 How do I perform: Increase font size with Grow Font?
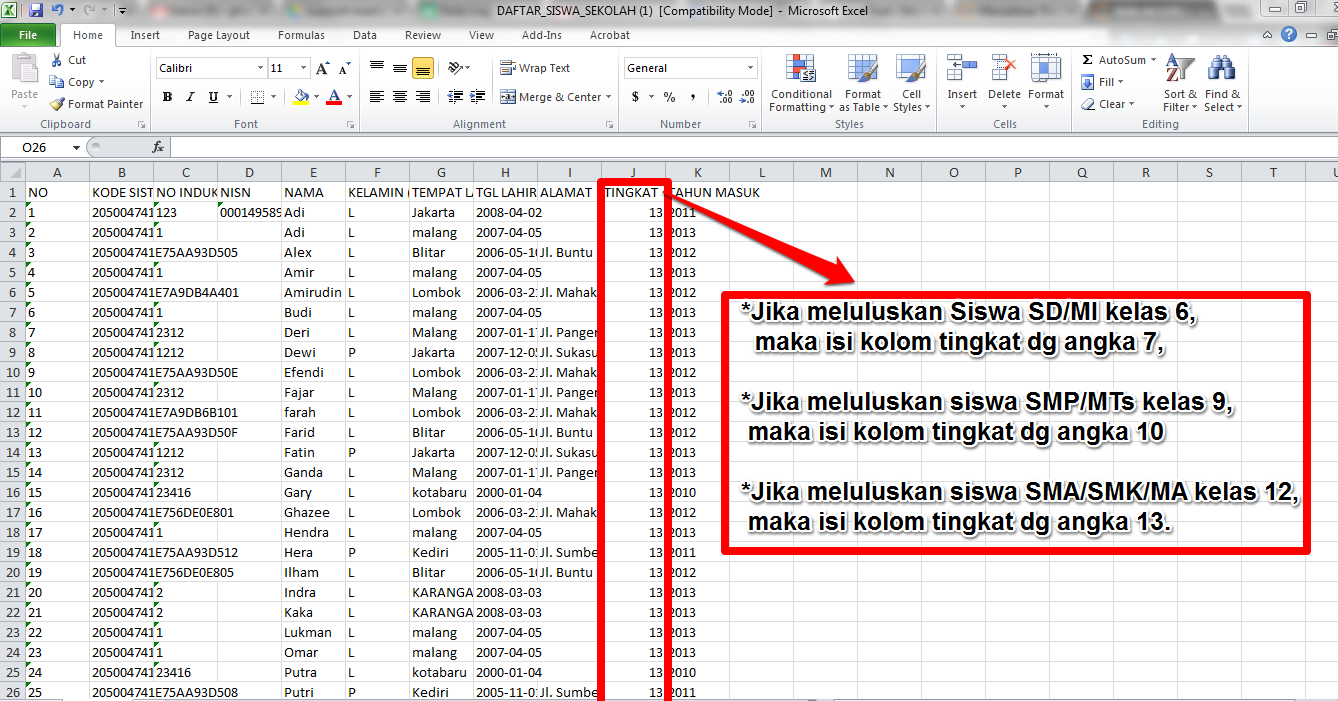click(x=322, y=68)
